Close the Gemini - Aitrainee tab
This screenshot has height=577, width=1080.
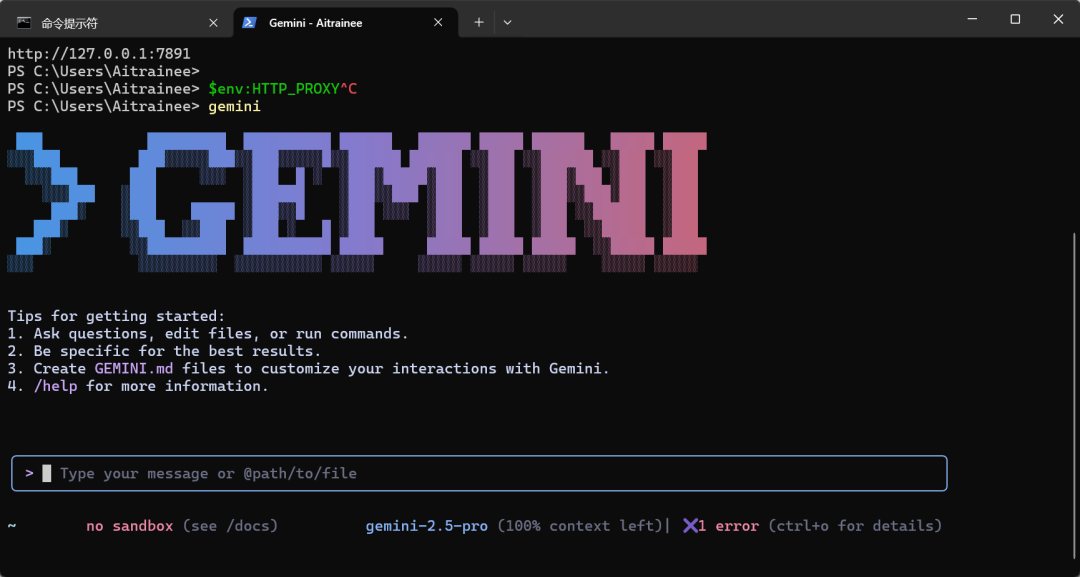(x=438, y=23)
